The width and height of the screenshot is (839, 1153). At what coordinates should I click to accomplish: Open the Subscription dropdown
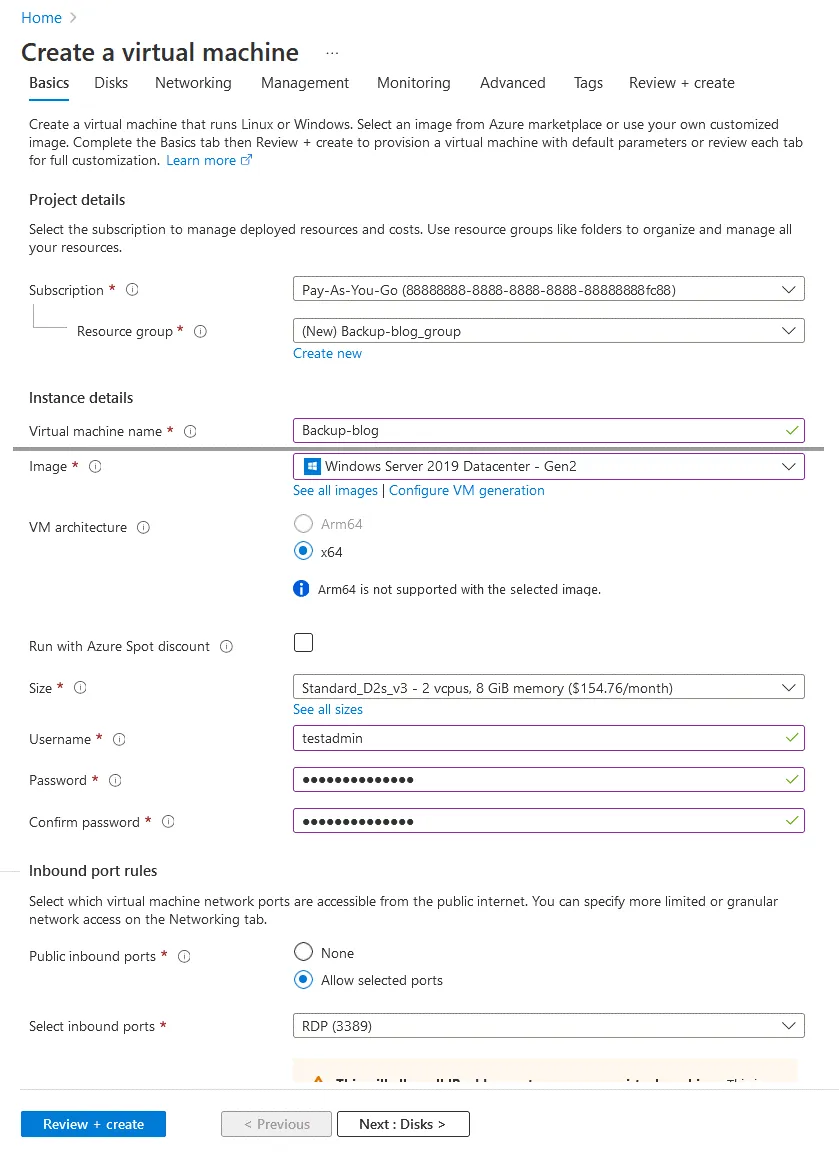[548, 290]
